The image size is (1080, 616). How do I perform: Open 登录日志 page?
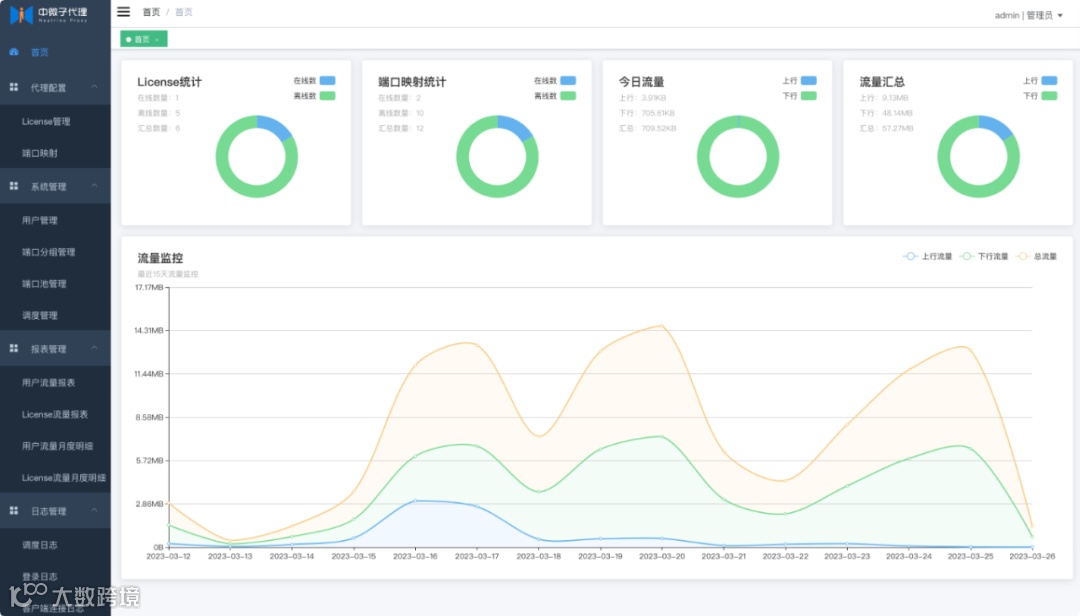(55, 577)
